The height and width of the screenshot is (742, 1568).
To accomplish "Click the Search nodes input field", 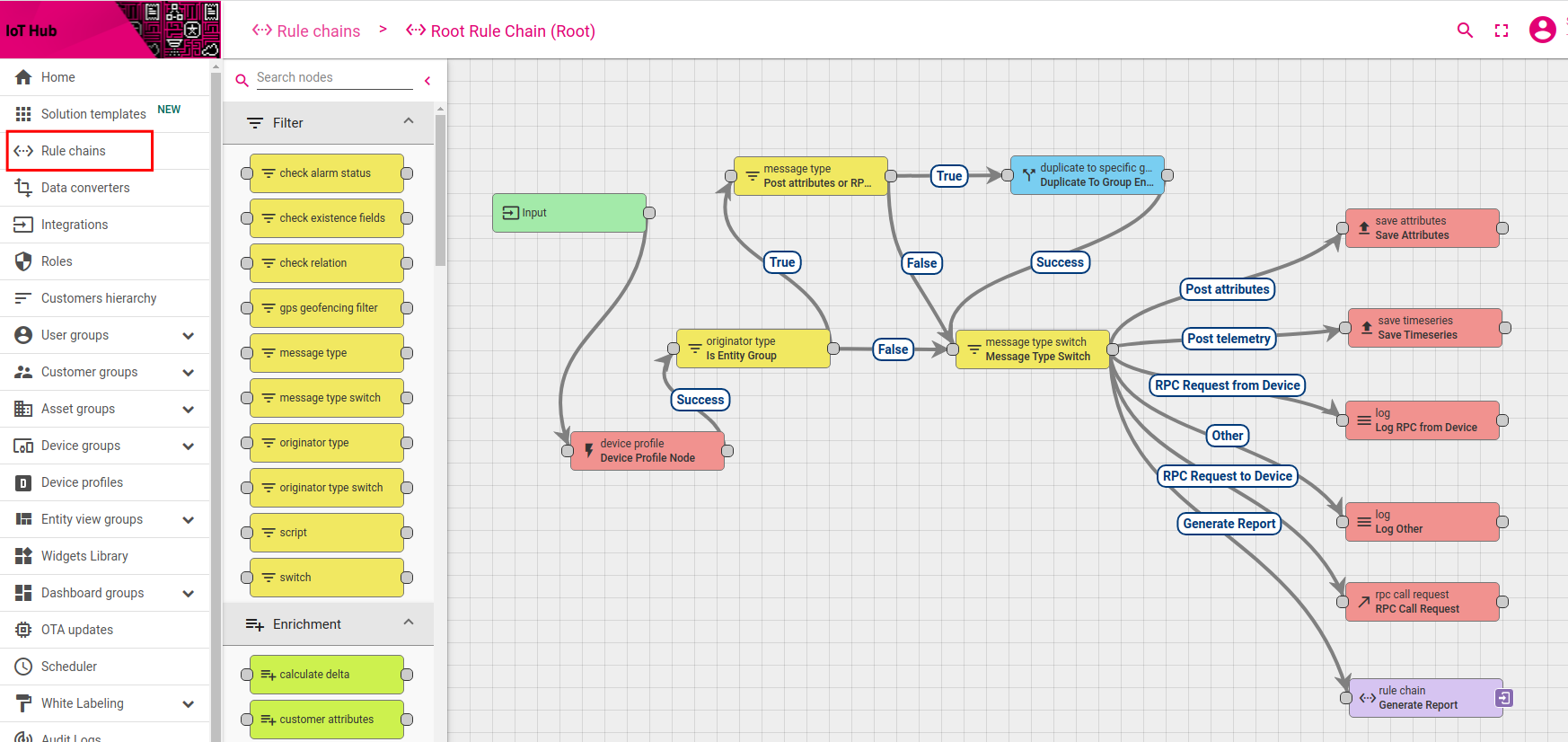I will click(334, 78).
